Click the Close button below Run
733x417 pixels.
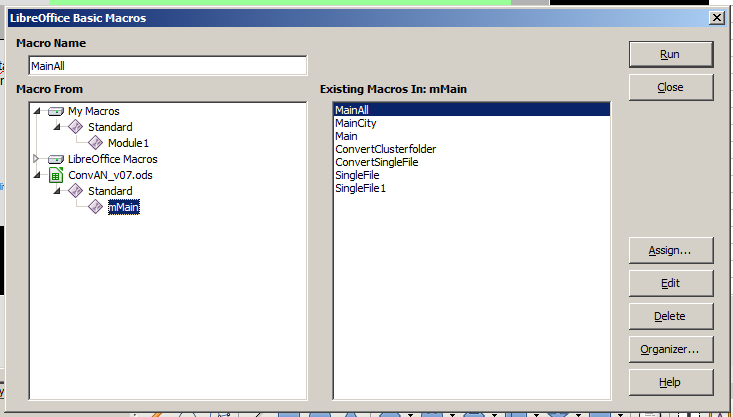(x=671, y=87)
